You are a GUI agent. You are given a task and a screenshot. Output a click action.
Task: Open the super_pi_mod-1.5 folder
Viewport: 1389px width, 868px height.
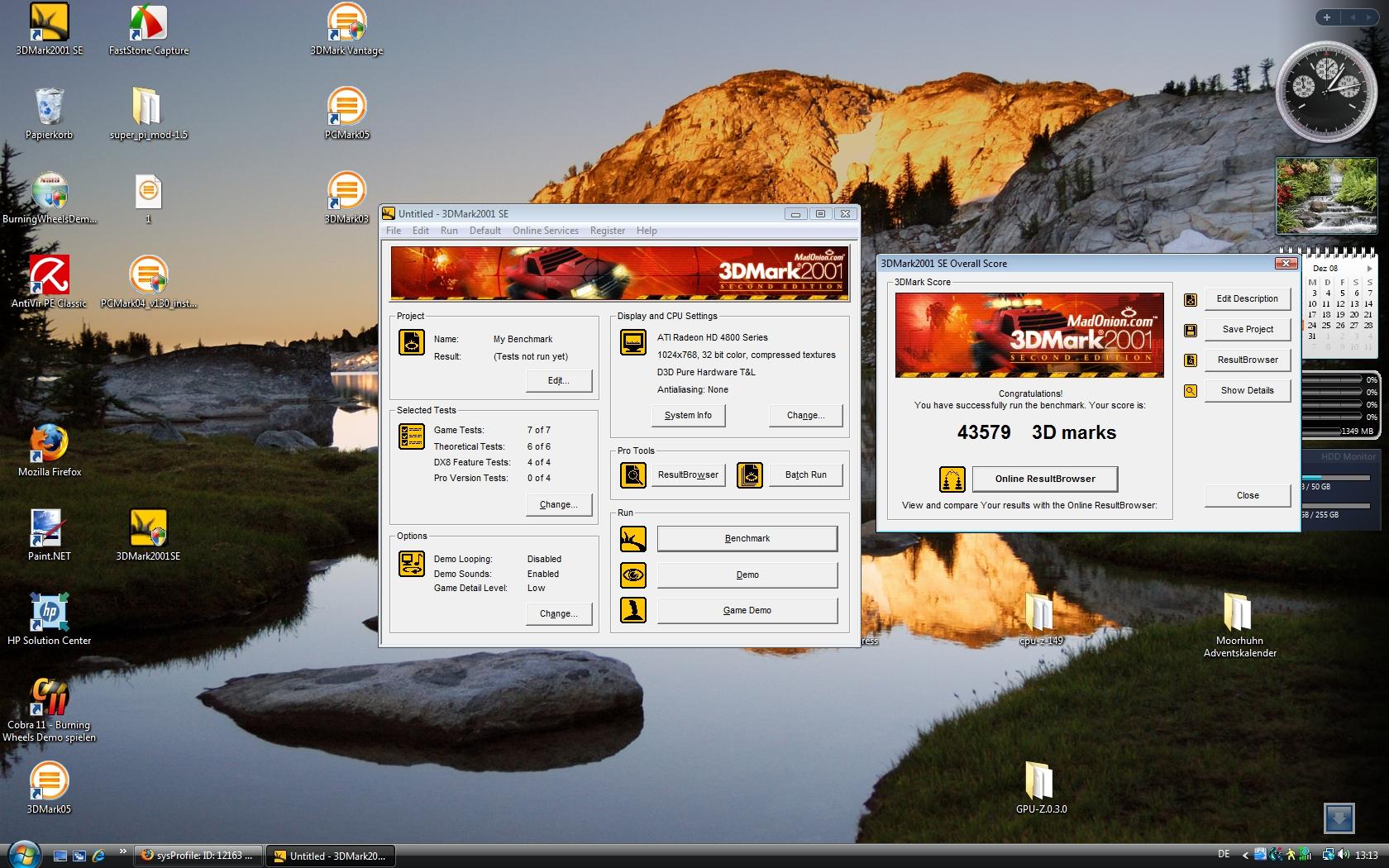(x=149, y=114)
